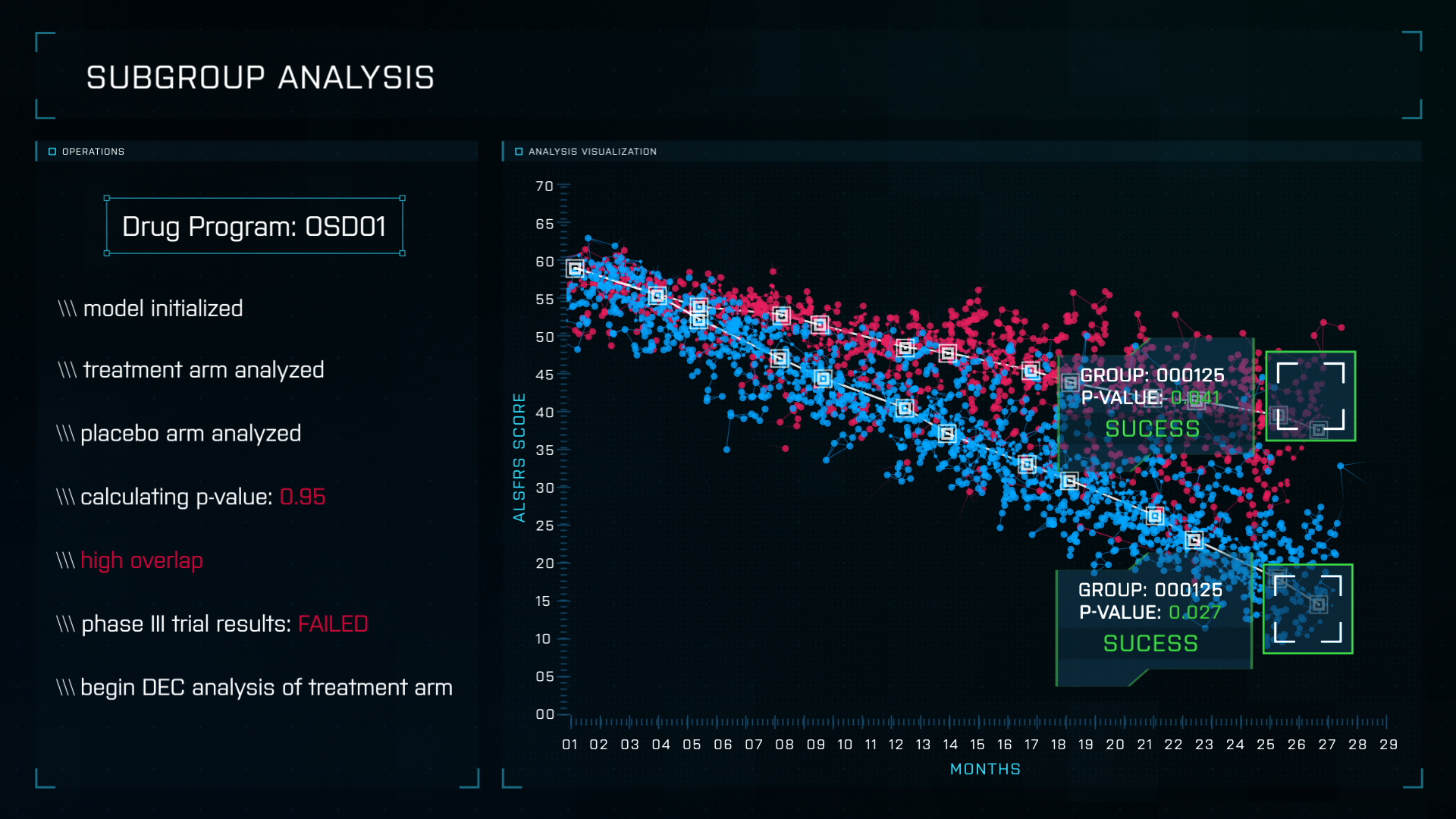Screen dimensions: 1456x819
Task: Click the 'treatment arm analyzed' entry
Action: tap(203, 370)
